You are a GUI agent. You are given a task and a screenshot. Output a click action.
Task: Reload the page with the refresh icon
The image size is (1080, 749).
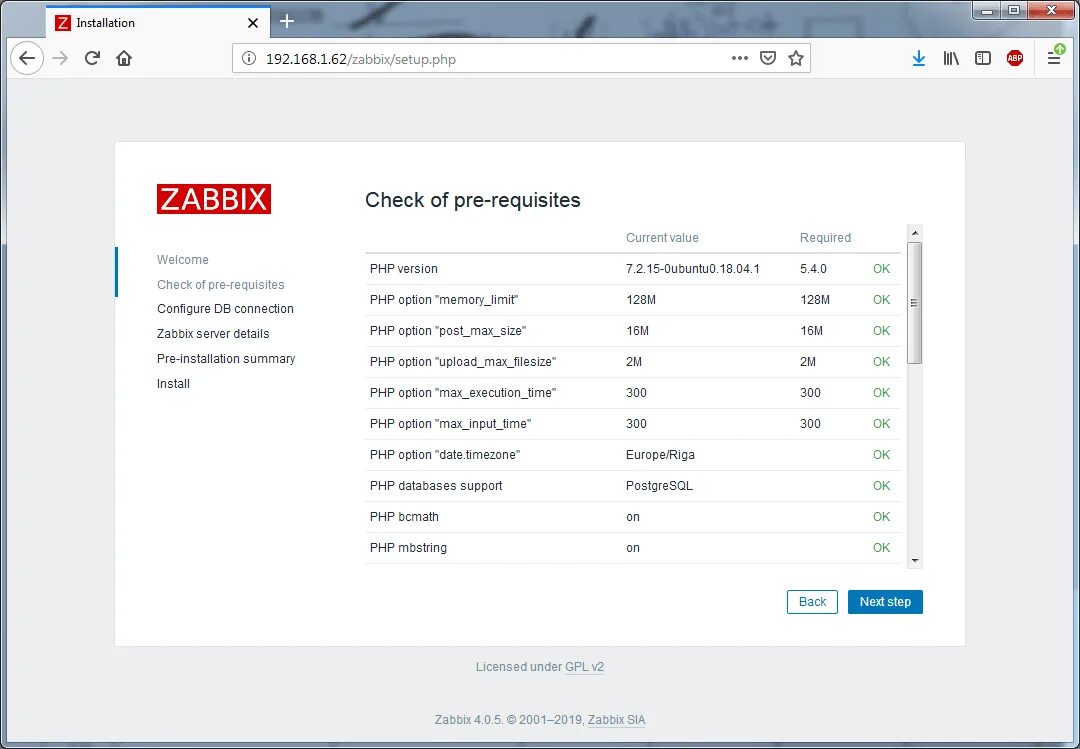92,59
